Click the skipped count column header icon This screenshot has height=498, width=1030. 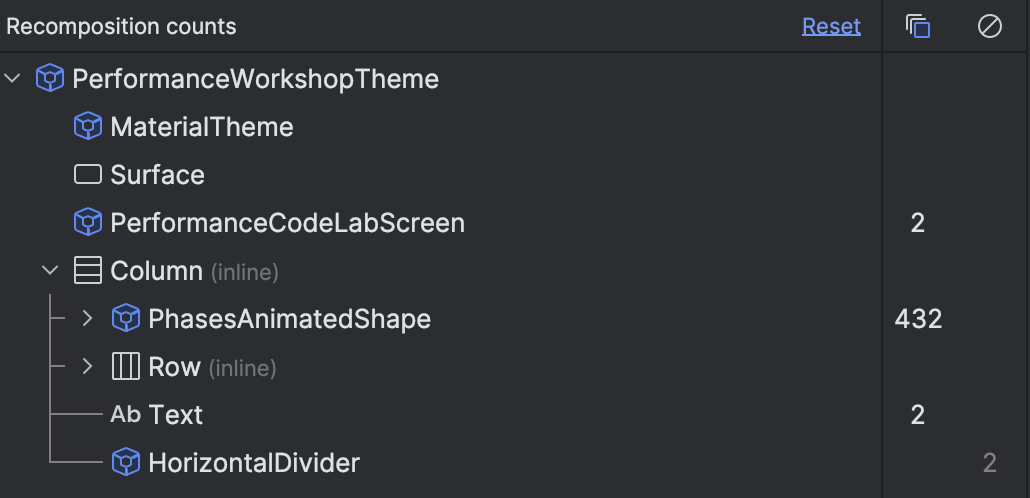[x=989, y=27]
